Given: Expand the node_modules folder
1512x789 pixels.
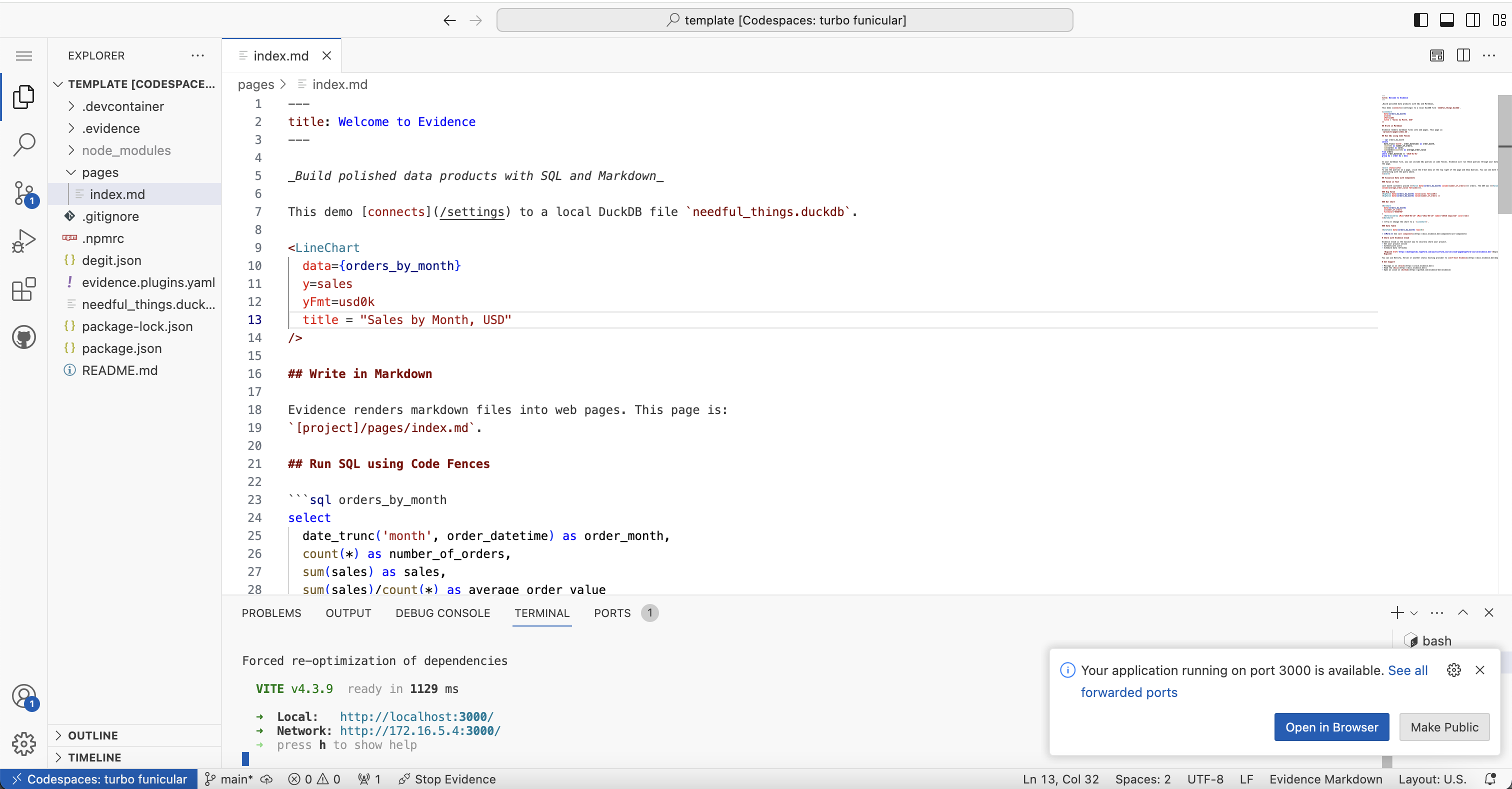Looking at the screenshot, I should [134, 150].
